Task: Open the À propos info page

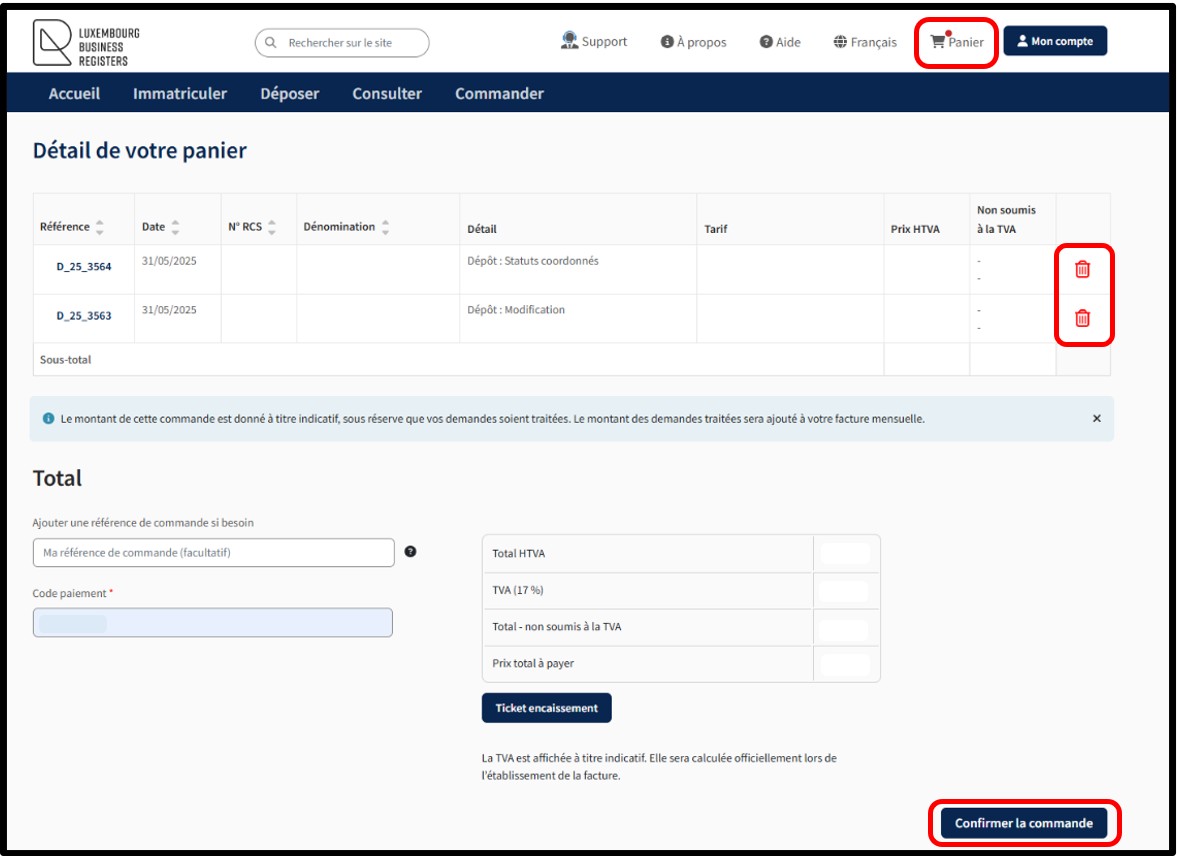Action: pyautogui.click(x=693, y=42)
